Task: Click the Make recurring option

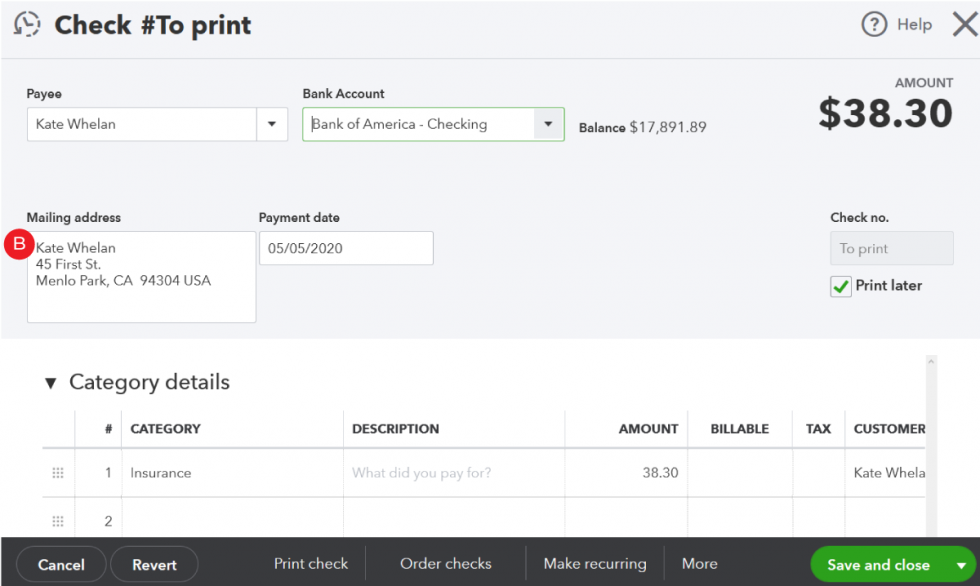Action: click(594, 564)
